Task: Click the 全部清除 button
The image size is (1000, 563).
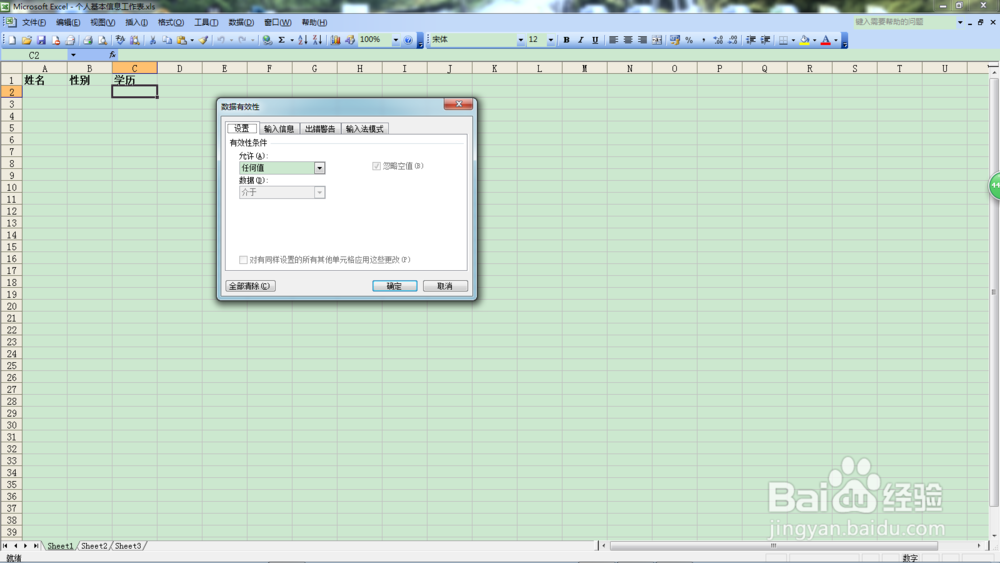Action: click(x=250, y=286)
